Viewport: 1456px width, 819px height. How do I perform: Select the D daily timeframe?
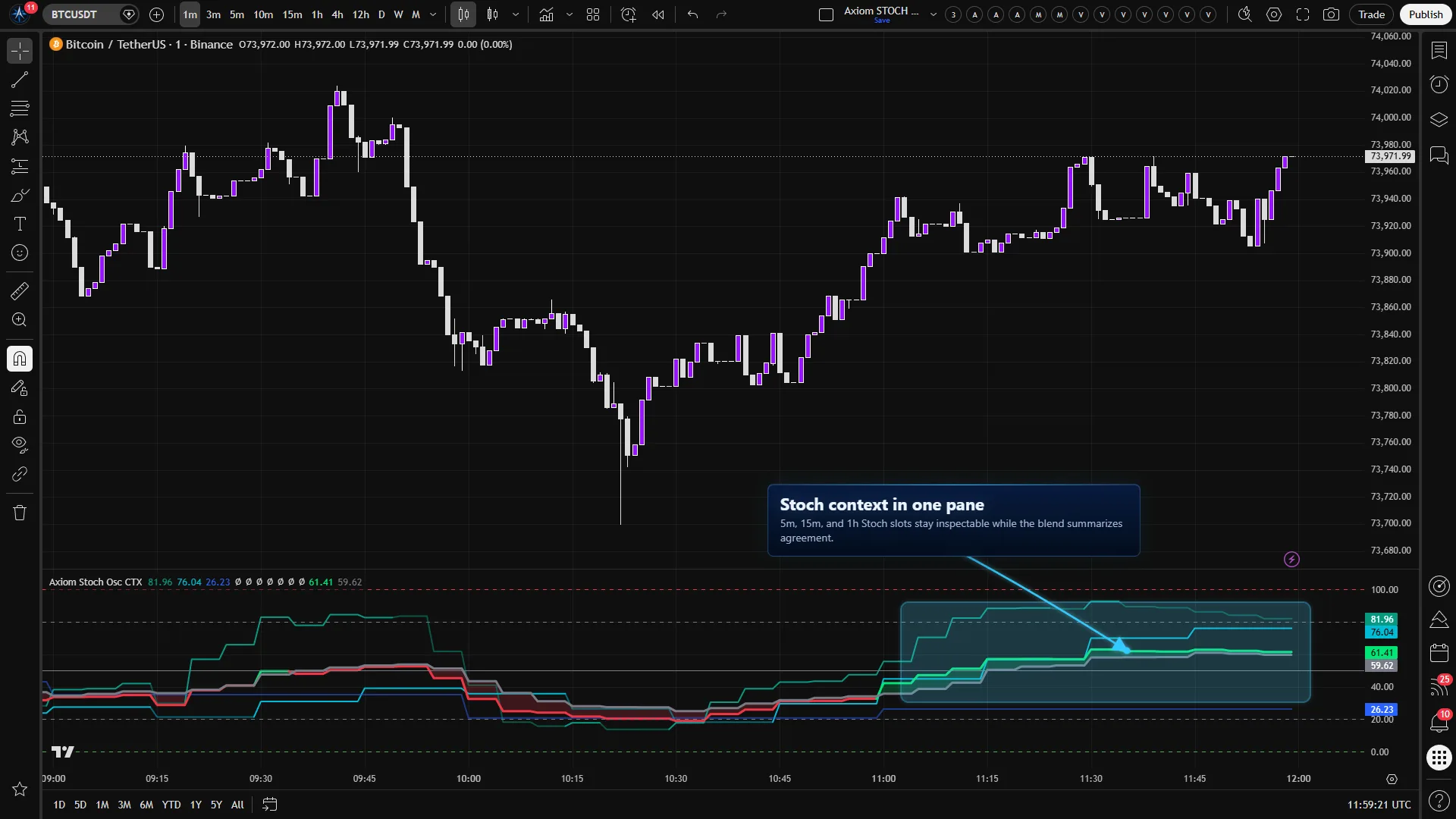[381, 14]
